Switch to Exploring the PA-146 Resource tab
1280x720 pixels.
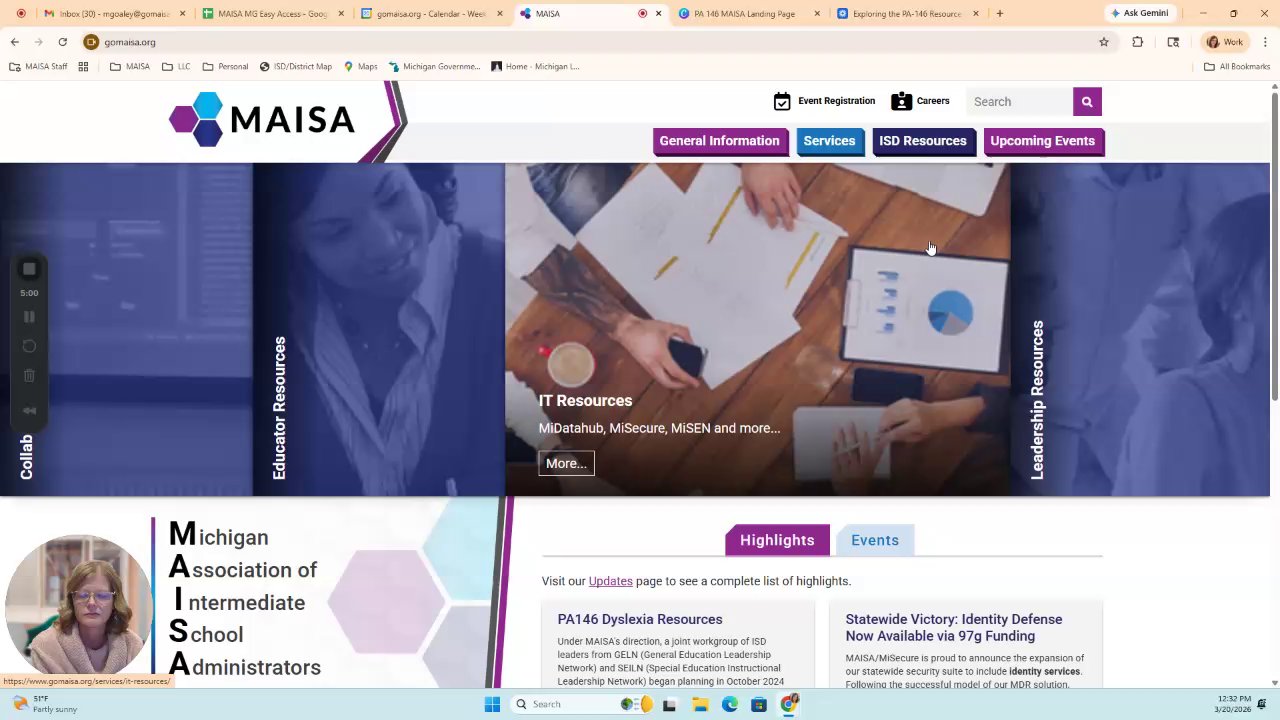[908, 13]
